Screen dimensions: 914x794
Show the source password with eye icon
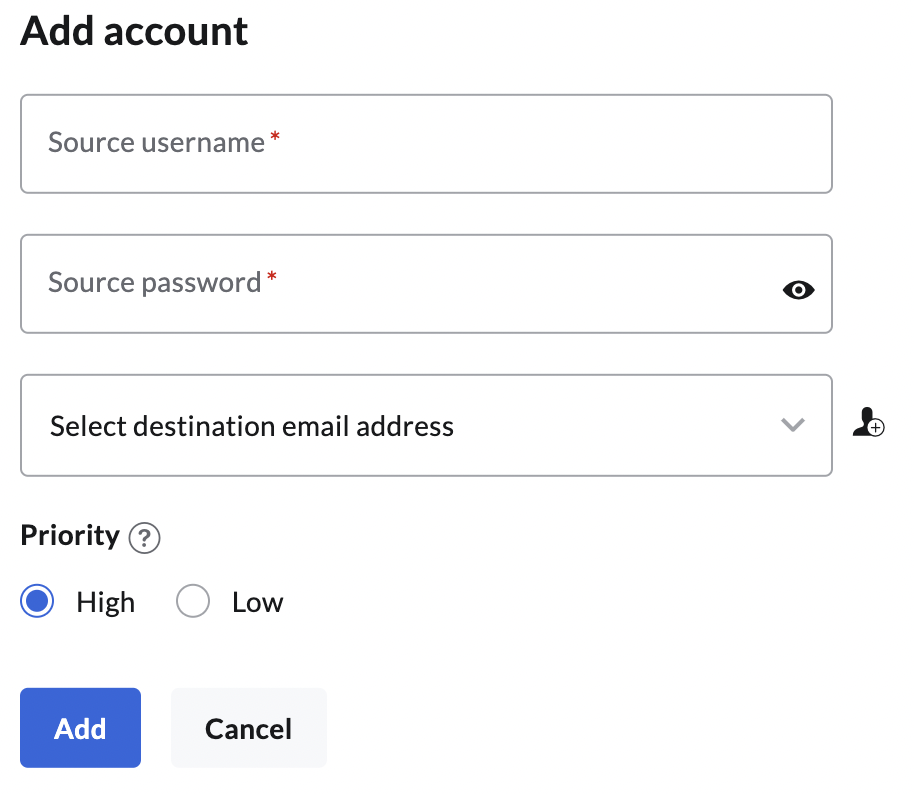(x=798, y=290)
